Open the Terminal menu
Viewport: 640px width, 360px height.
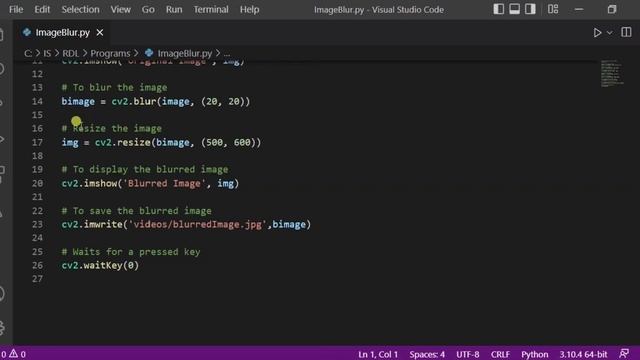point(211,9)
